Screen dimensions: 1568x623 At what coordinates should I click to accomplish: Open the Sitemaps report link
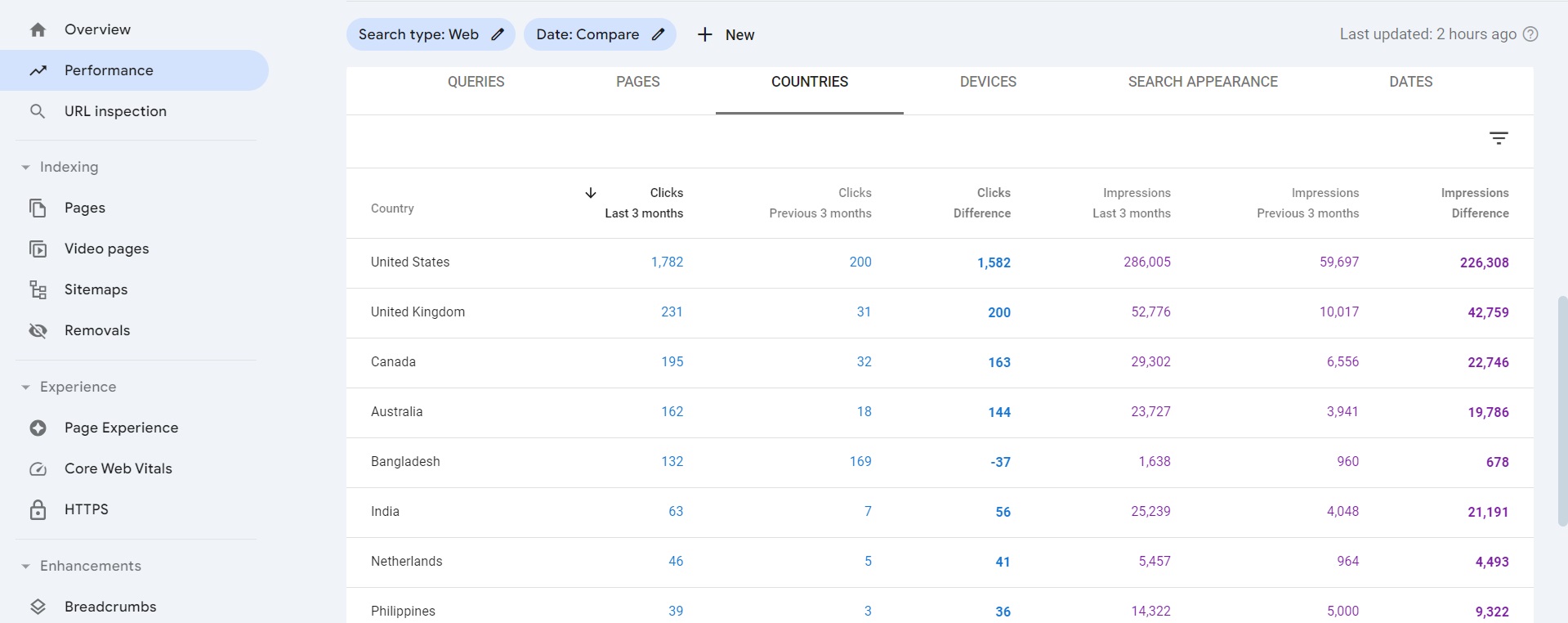[96, 289]
